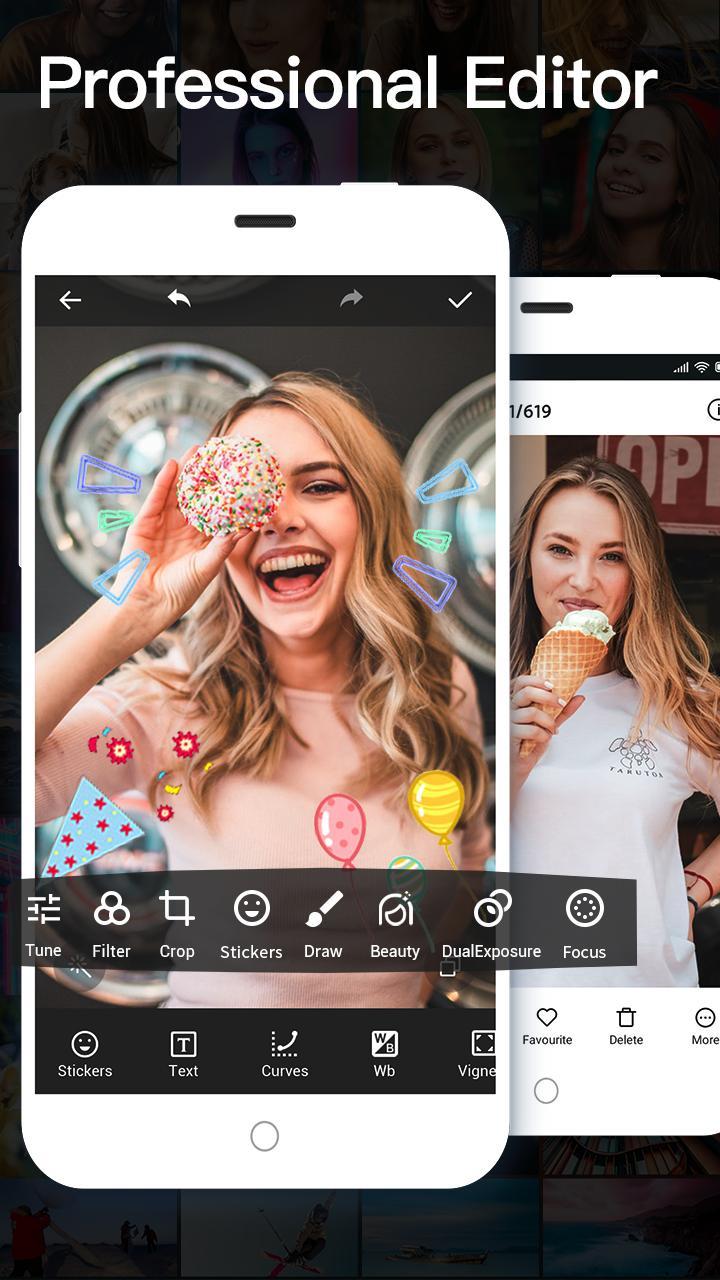Redo the last edit
This screenshot has height=1280, width=720.
tap(351, 299)
